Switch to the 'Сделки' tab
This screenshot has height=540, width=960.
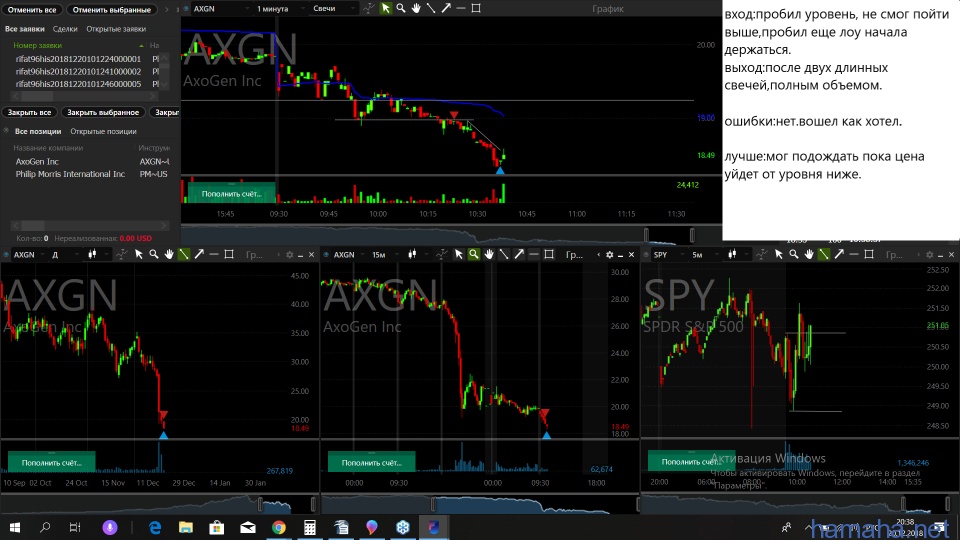(x=66, y=29)
